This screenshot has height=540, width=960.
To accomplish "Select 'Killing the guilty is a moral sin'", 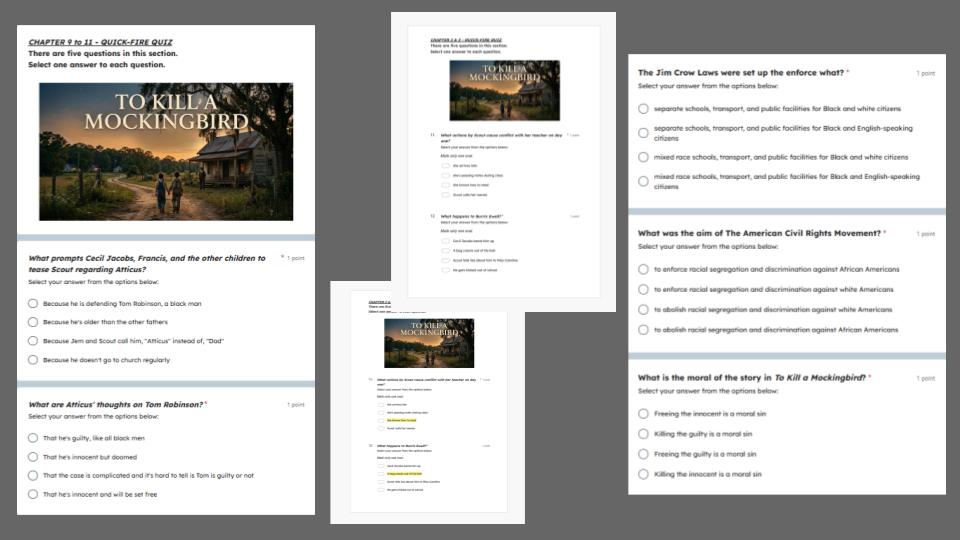I will 643,434.
